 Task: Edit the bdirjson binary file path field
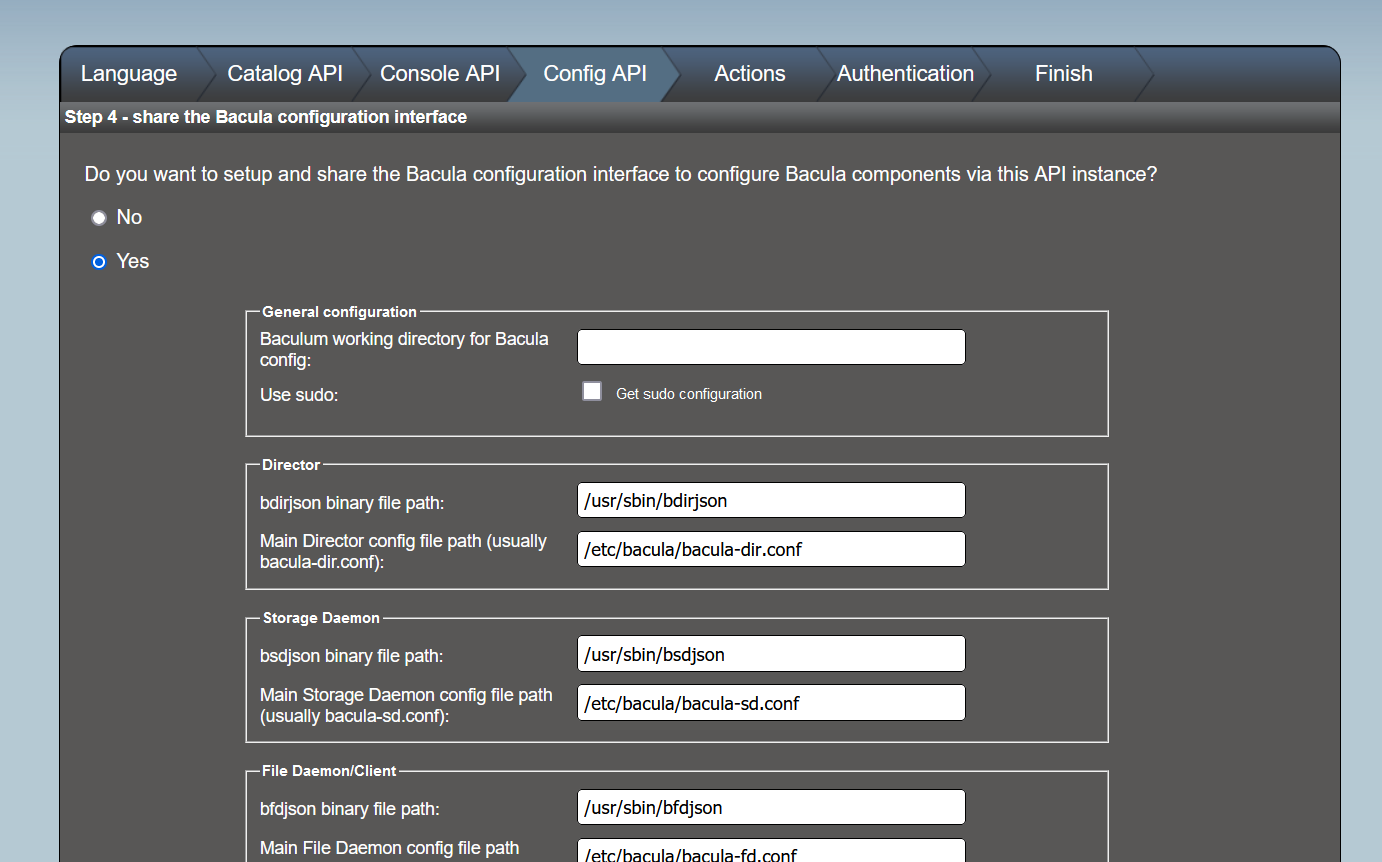(771, 501)
